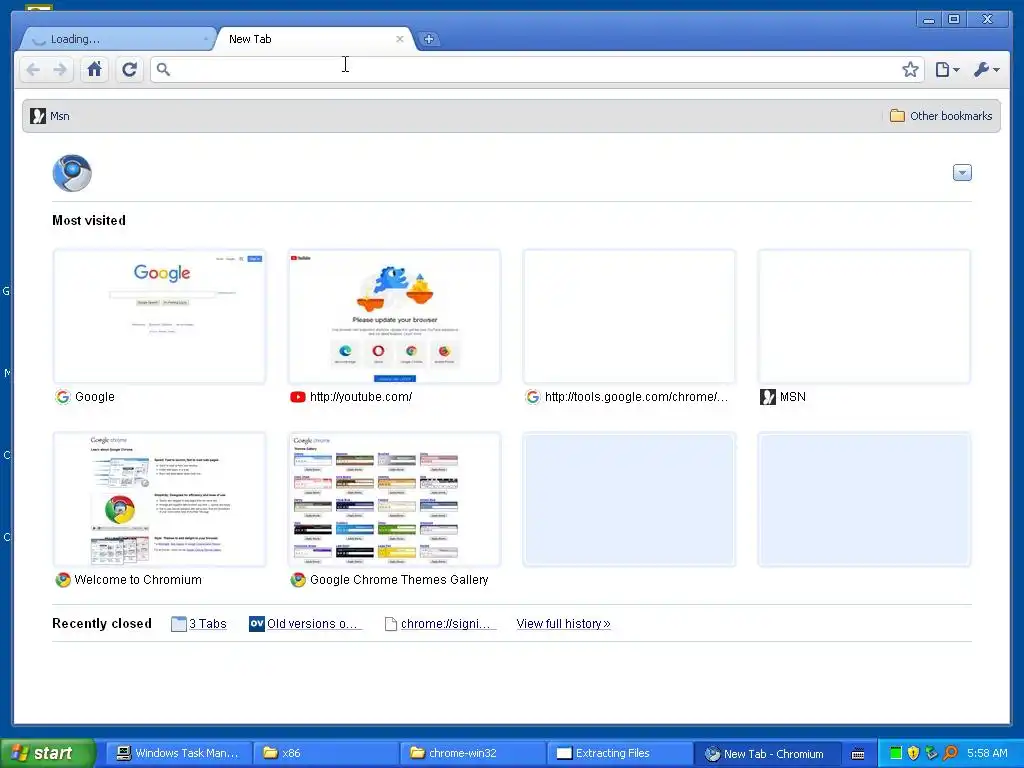Open the page menu document icon
The width and height of the screenshot is (1024, 768).
pos(947,69)
